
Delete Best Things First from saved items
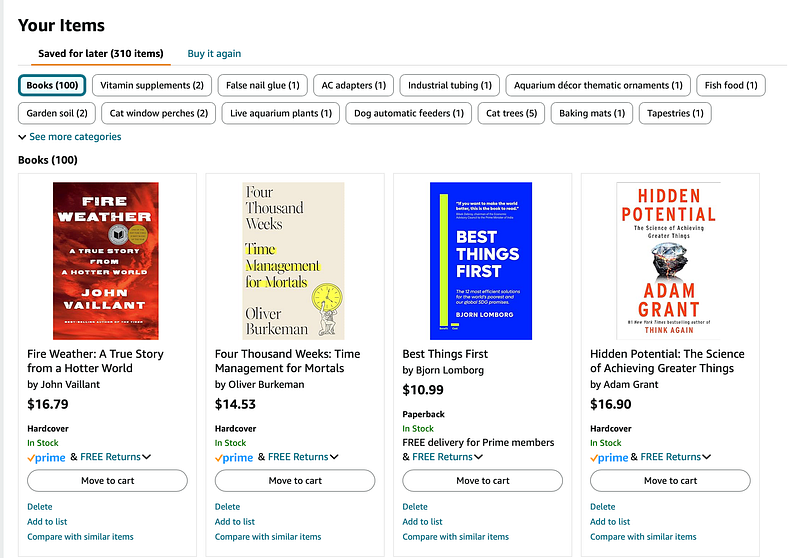pyautogui.click(x=415, y=506)
